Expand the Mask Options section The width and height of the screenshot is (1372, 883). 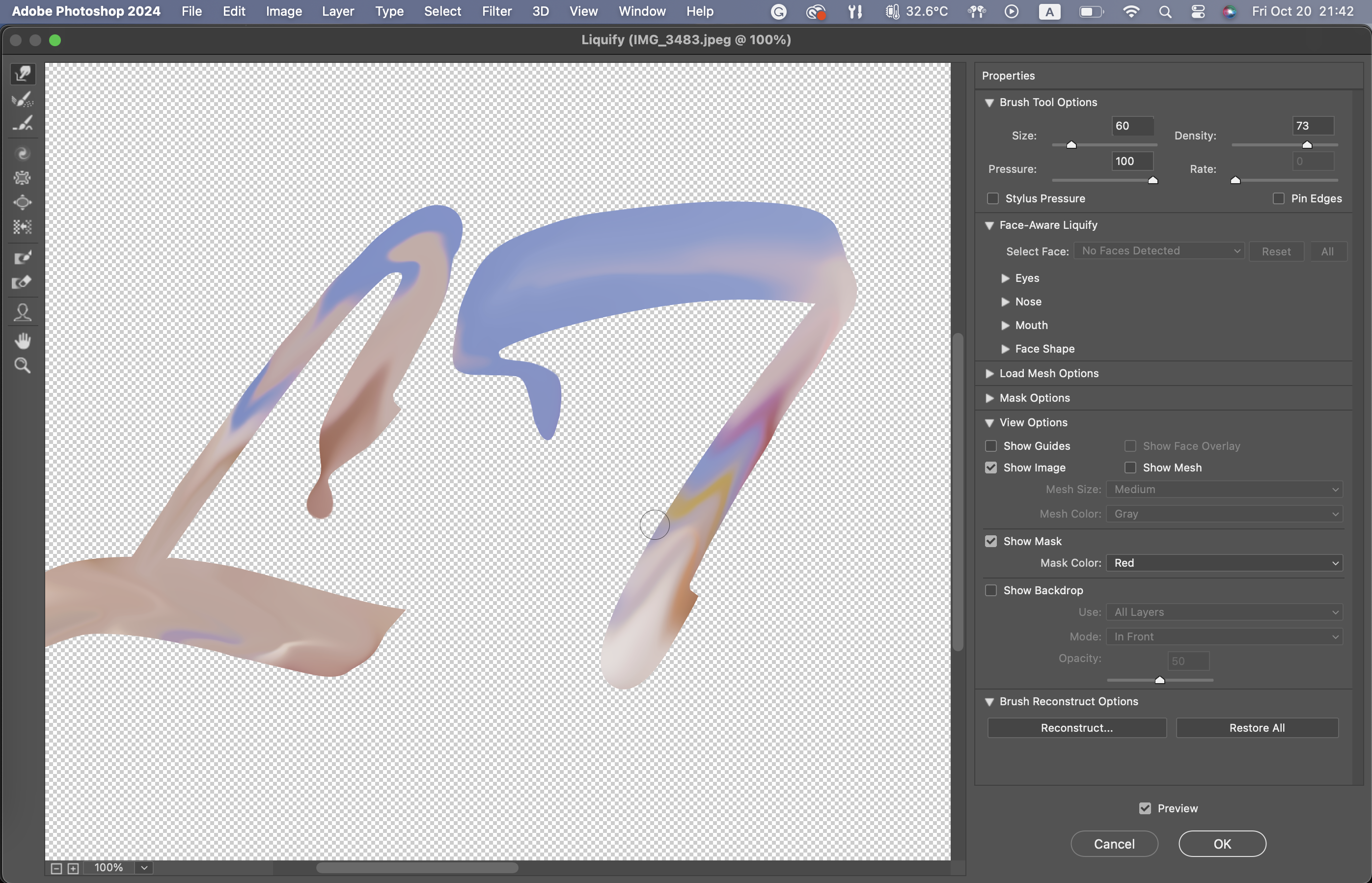coord(989,398)
